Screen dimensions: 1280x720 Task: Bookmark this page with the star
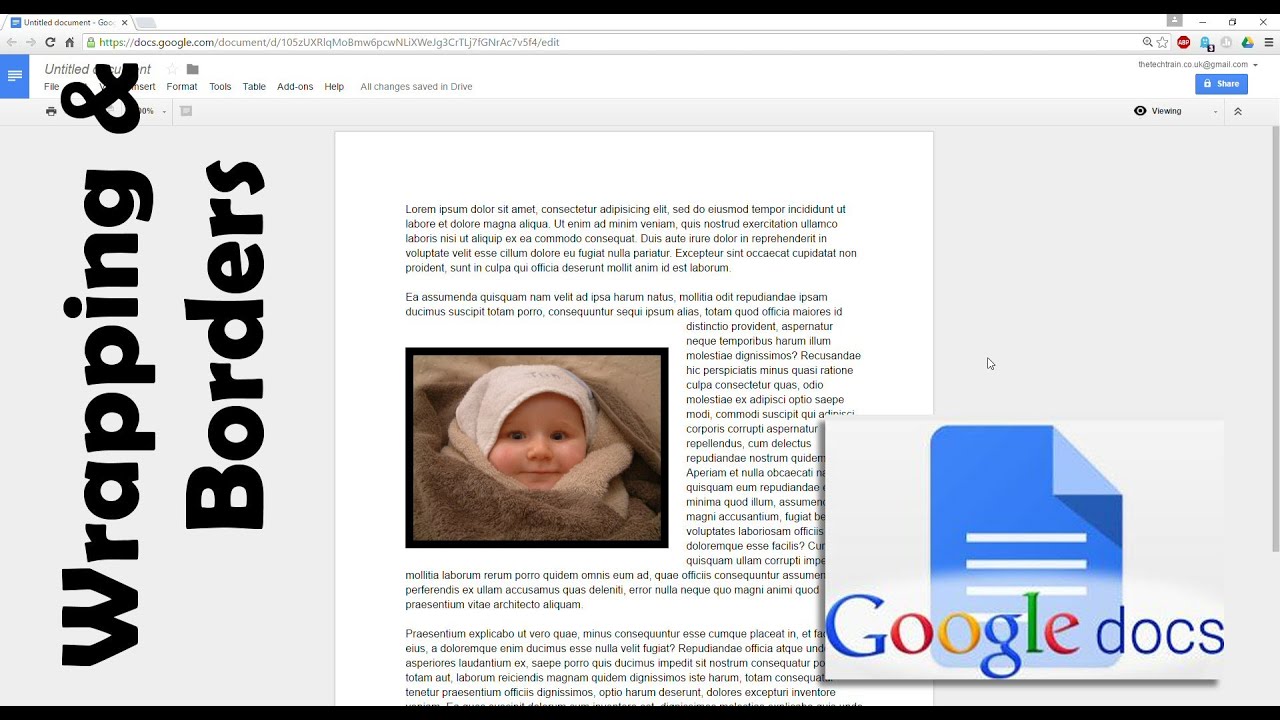(x=1162, y=42)
